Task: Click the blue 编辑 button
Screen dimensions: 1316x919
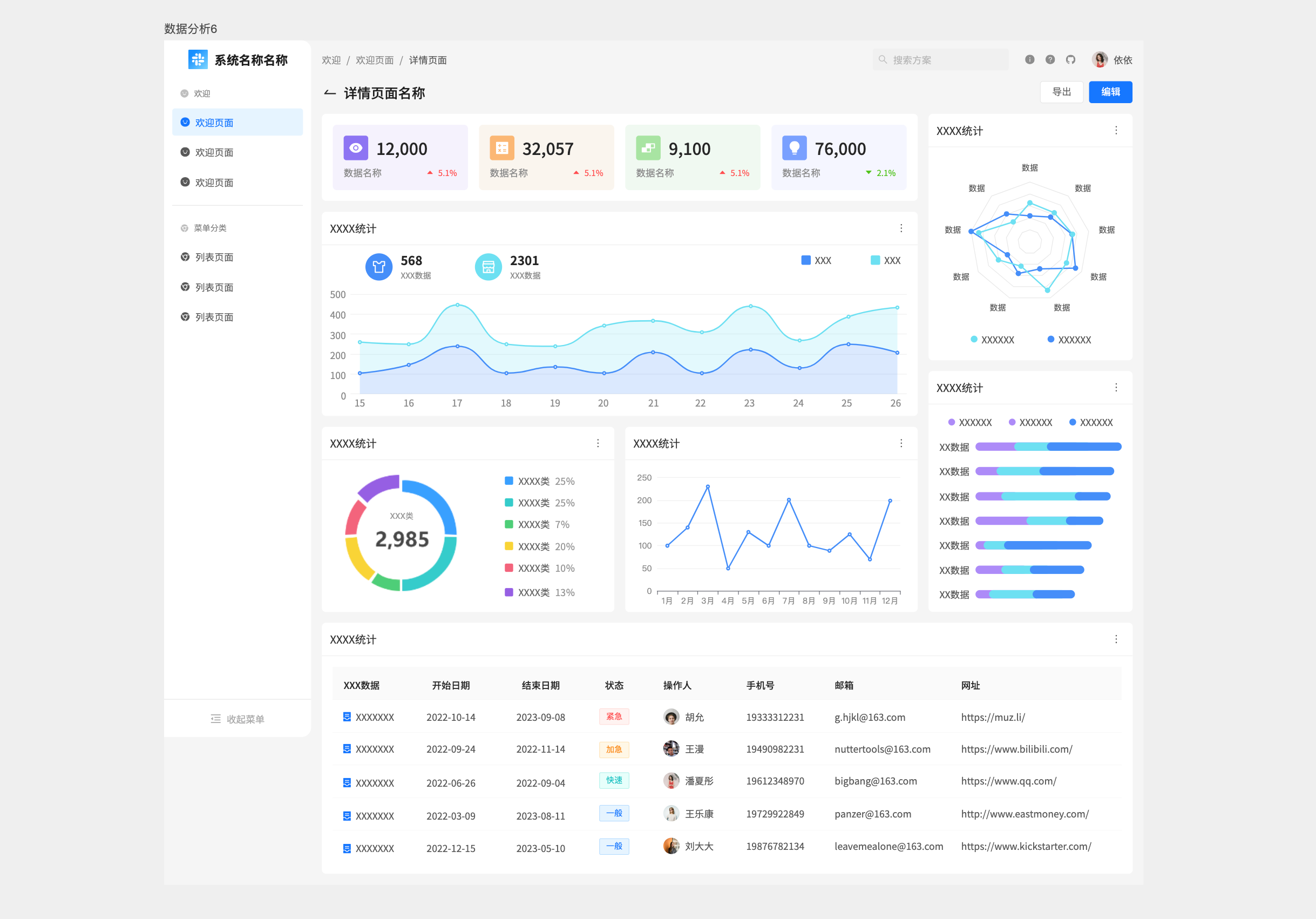Action: click(x=1110, y=92)
